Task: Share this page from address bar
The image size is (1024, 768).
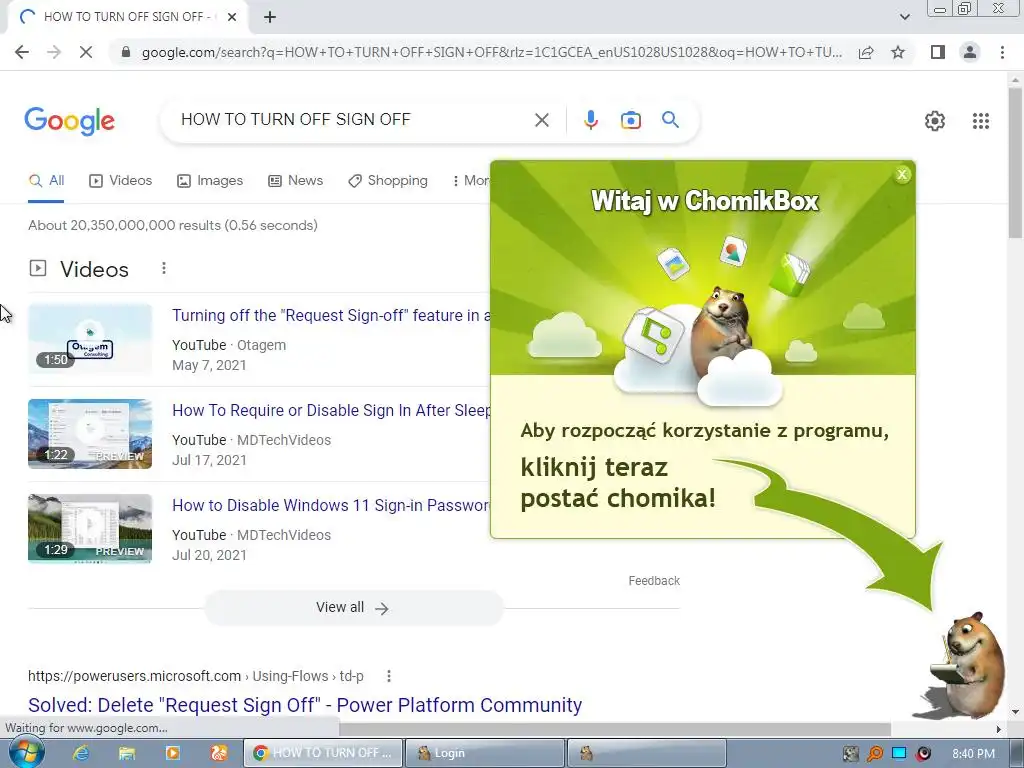Action: tap(866, 52)
